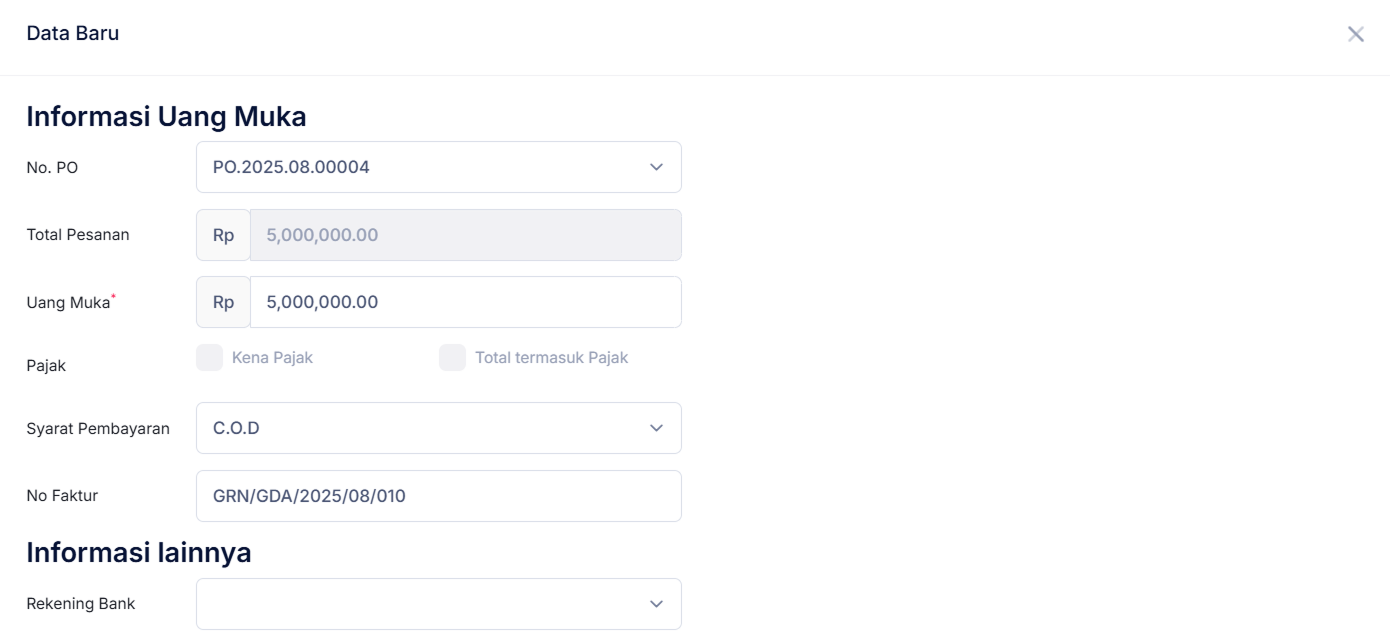The width and height of the screenshot is (1390, 638).
Task: Click the Rp prefix beside Total Pesanan
Action: (223, 235)
